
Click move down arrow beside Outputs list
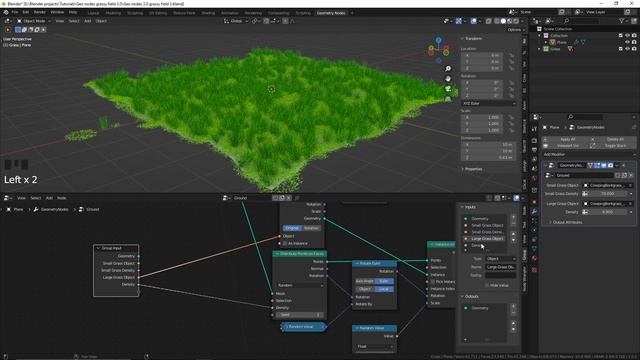click(x=513, y=329)
